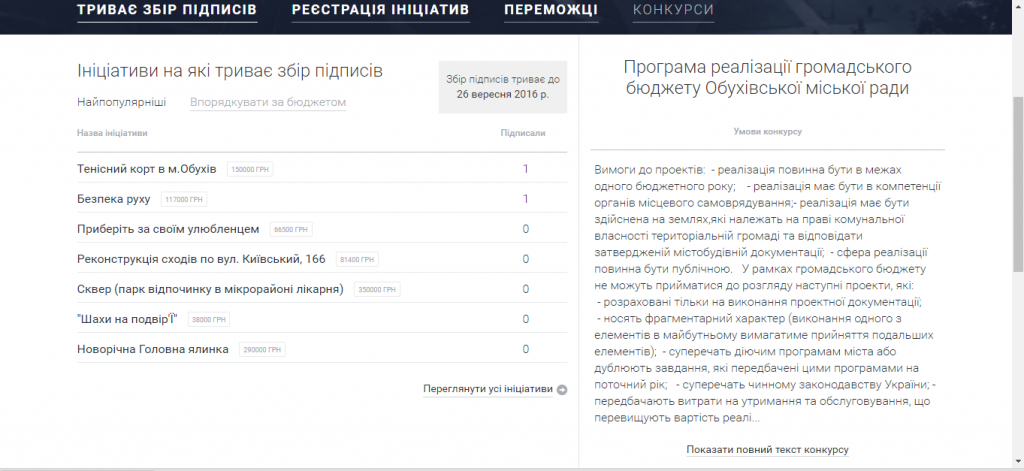This screenshot has height=471, width=1024.
Task: Select the 'Конкурси' tab
Action: pyautogui.click(x=673, y=10)
